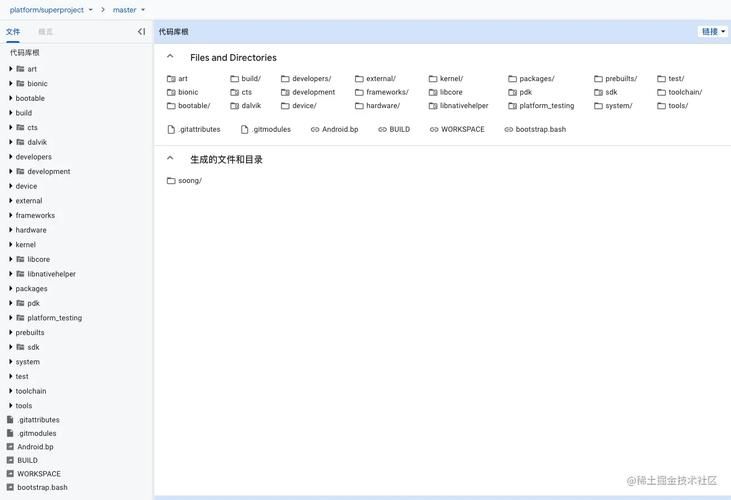
Task: Collapse the 生成的文件和目录 section
Action: [170, 159]
